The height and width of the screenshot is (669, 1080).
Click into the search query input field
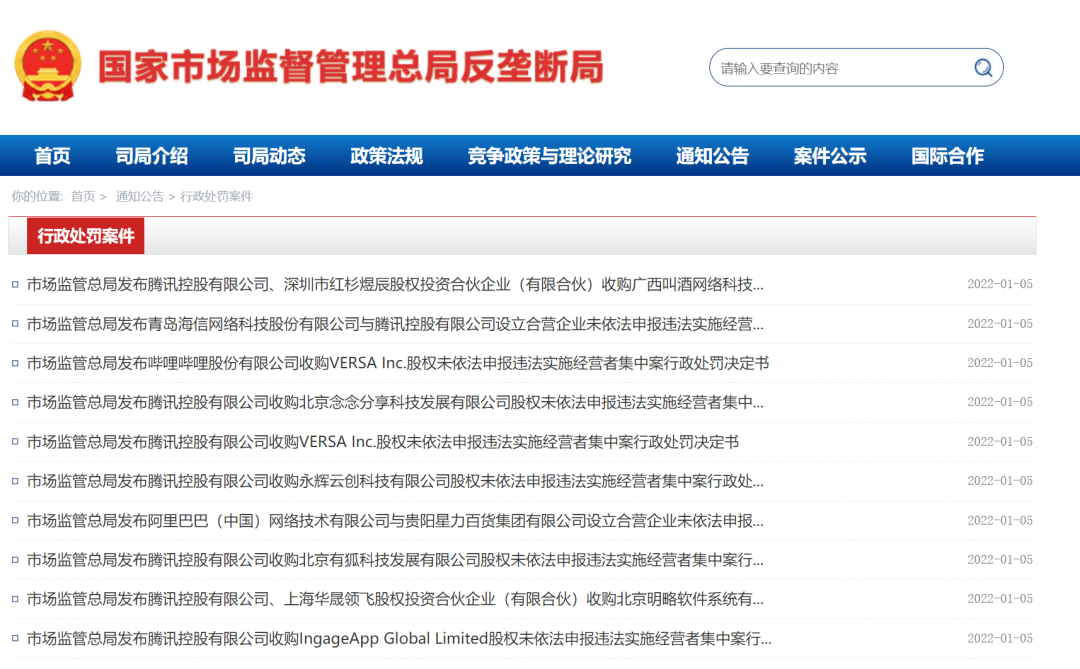(840, 68)
